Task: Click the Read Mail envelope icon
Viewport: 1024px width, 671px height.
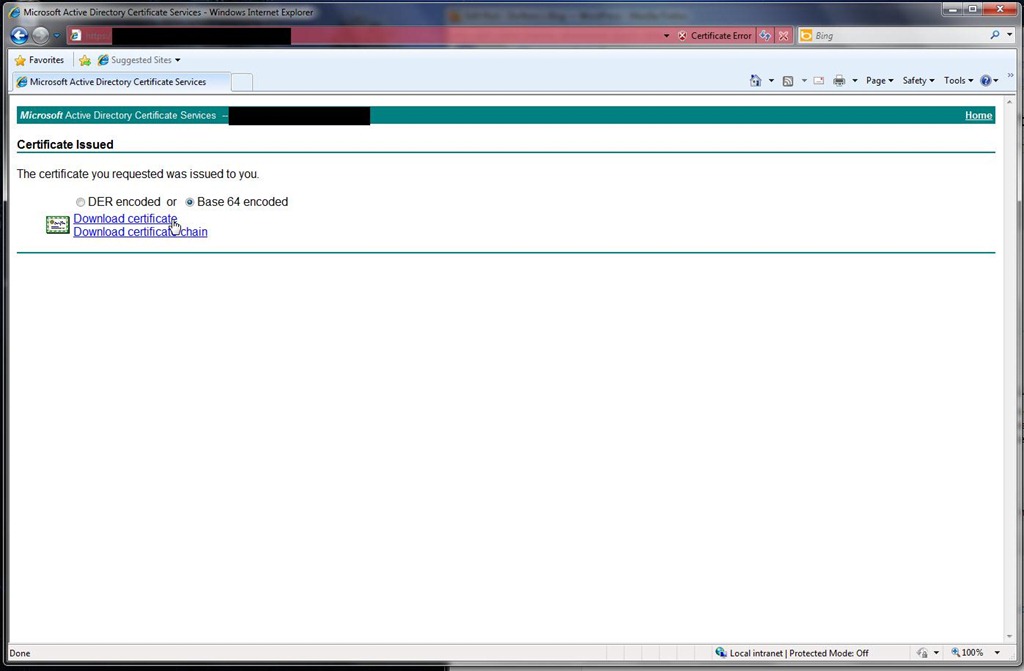Action: click(x=818, y=81)
